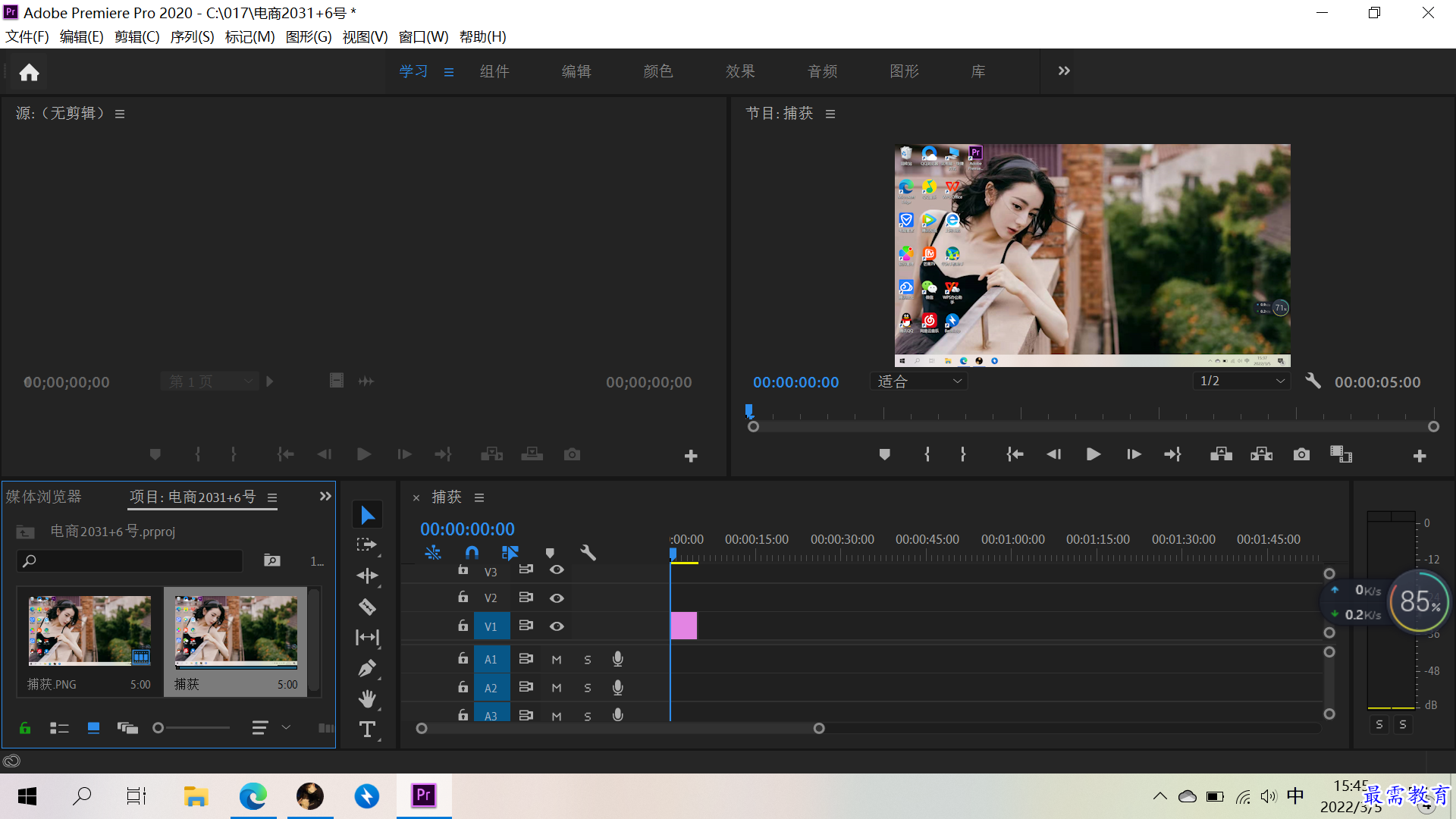Viewport: 1456px width, 819px height.
Task: Select the Razor tool
Action: pyautogui.click(x=367, y=607)
